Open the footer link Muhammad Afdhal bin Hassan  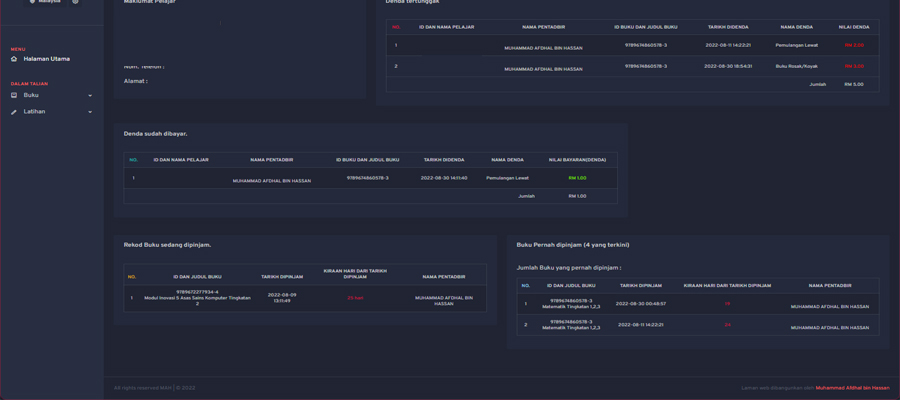point(852,388)
